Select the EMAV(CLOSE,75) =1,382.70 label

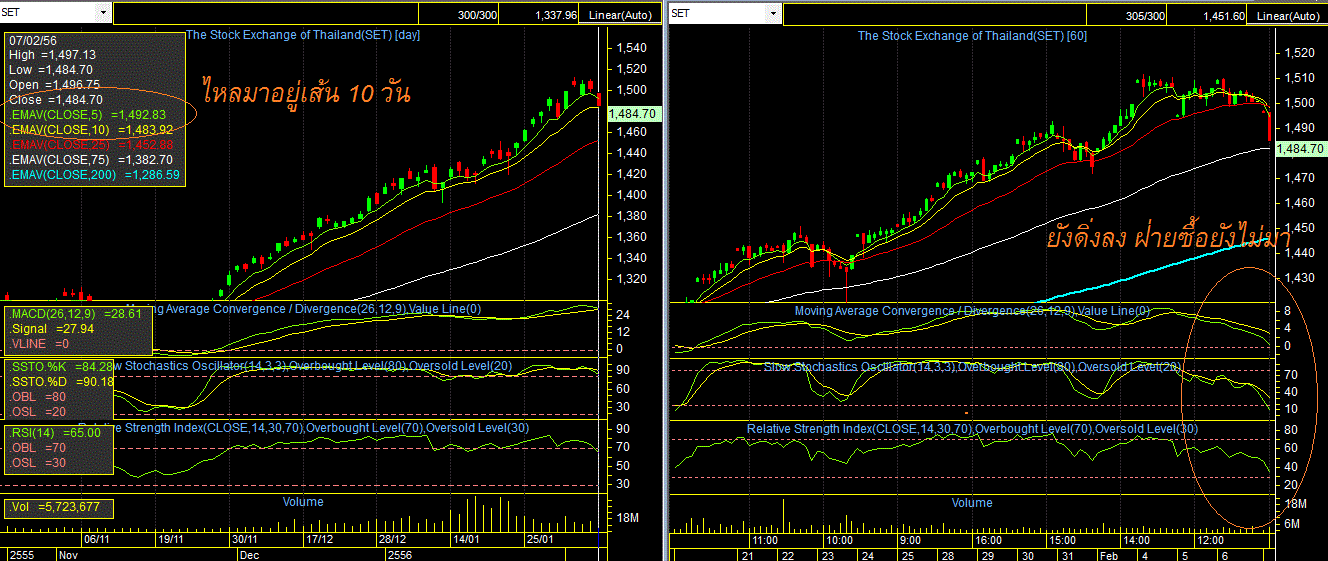[x=92, y=159]
